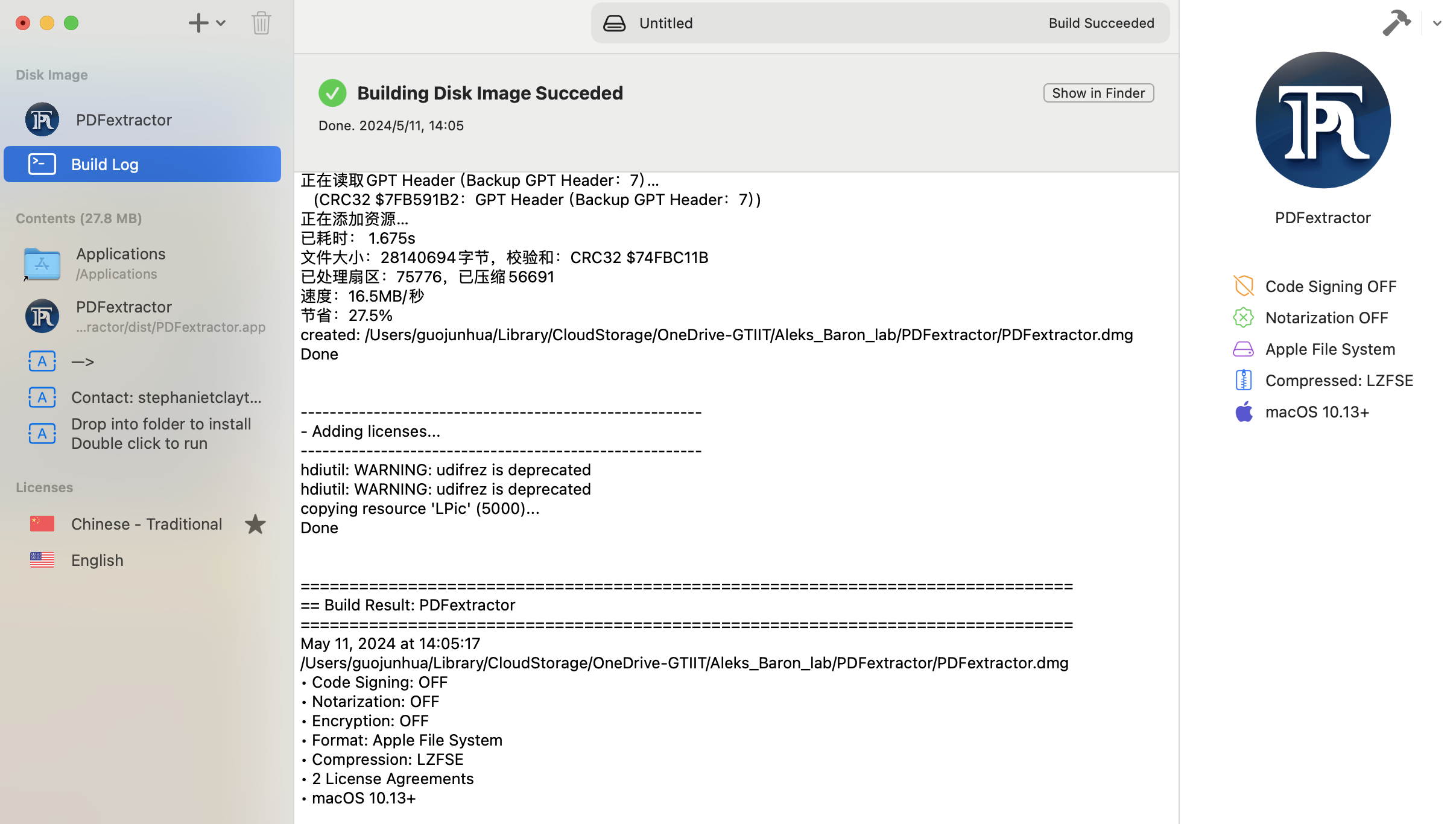This screenshot has height=824, width=1456.
Task: Select PDFextractor under Disk Image
Action: point(142,119)
